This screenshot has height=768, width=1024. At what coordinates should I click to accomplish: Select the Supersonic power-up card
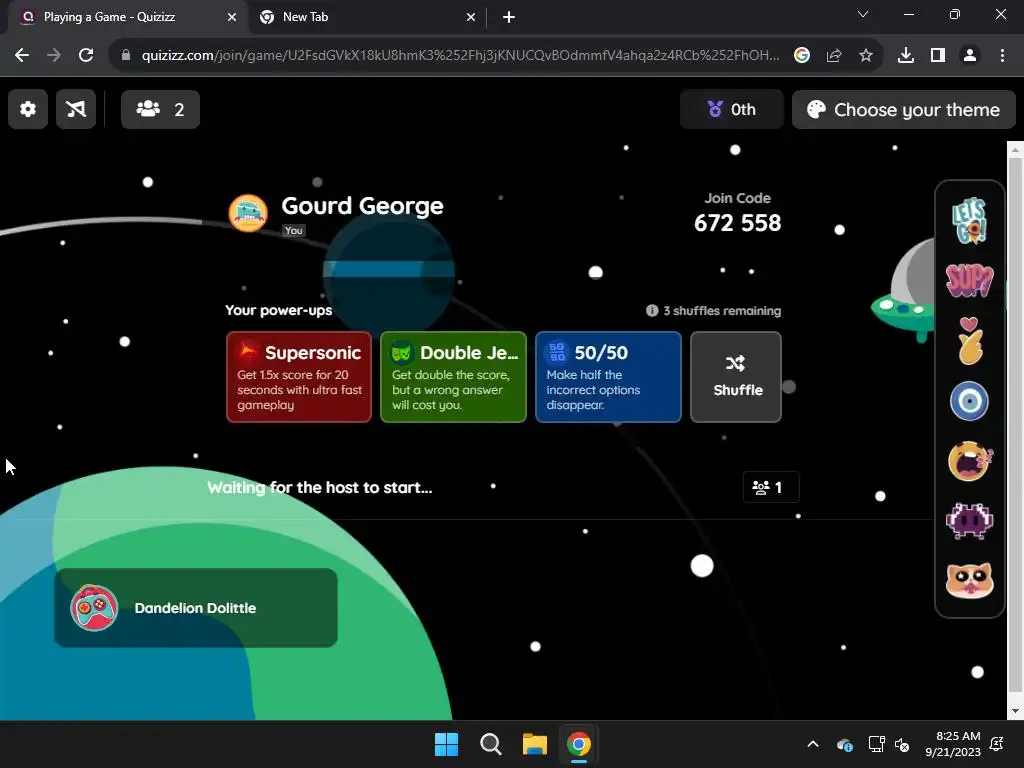(x=298, y=377)
